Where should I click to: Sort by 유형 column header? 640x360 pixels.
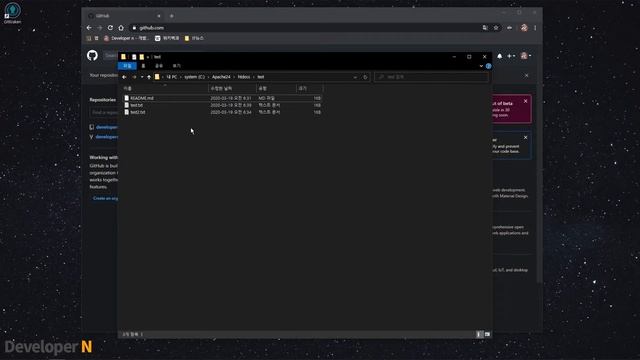pyautogui.click(x=276, y=88)
